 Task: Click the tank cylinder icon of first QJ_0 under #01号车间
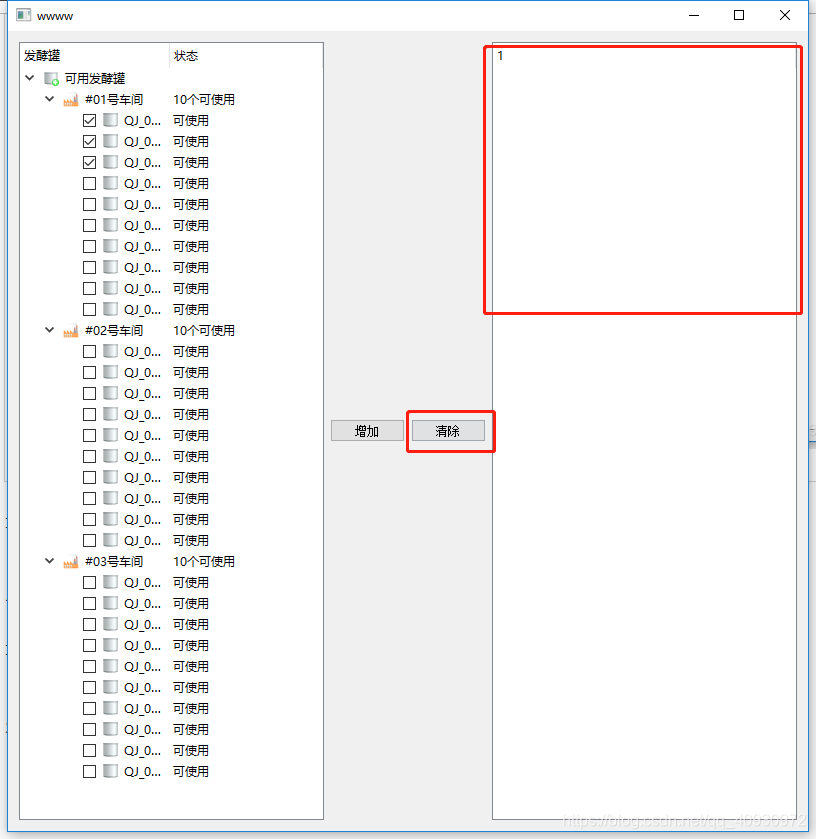pos(109,119)
